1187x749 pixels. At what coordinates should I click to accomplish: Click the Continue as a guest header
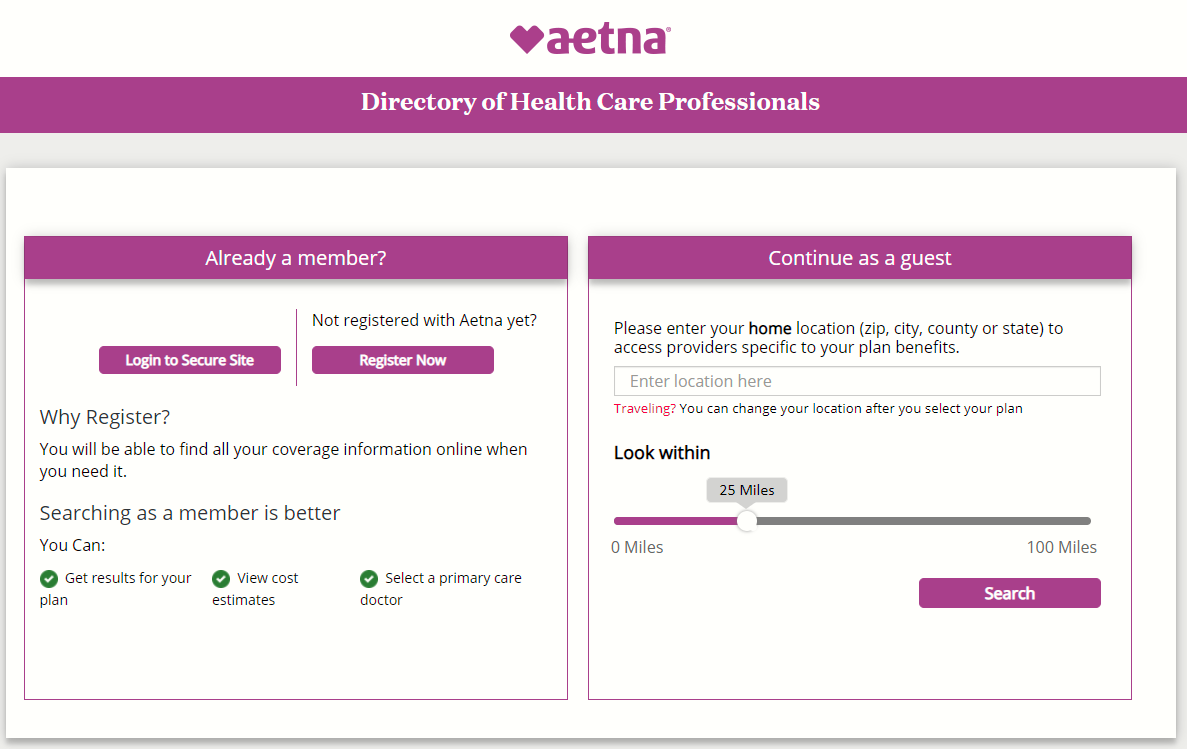pos(860,257)
